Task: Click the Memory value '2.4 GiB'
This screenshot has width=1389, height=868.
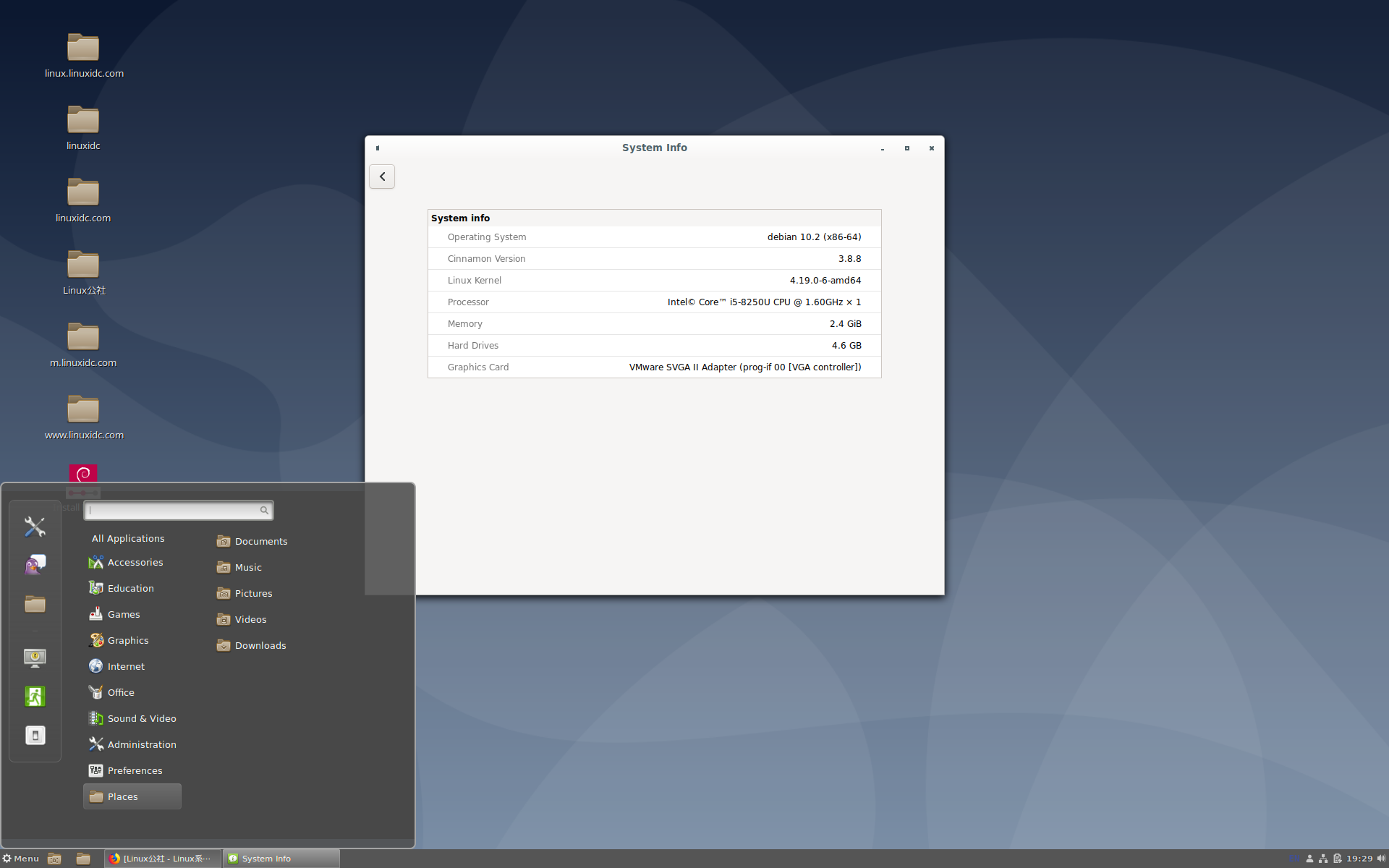Action: [x=845, y=324]
